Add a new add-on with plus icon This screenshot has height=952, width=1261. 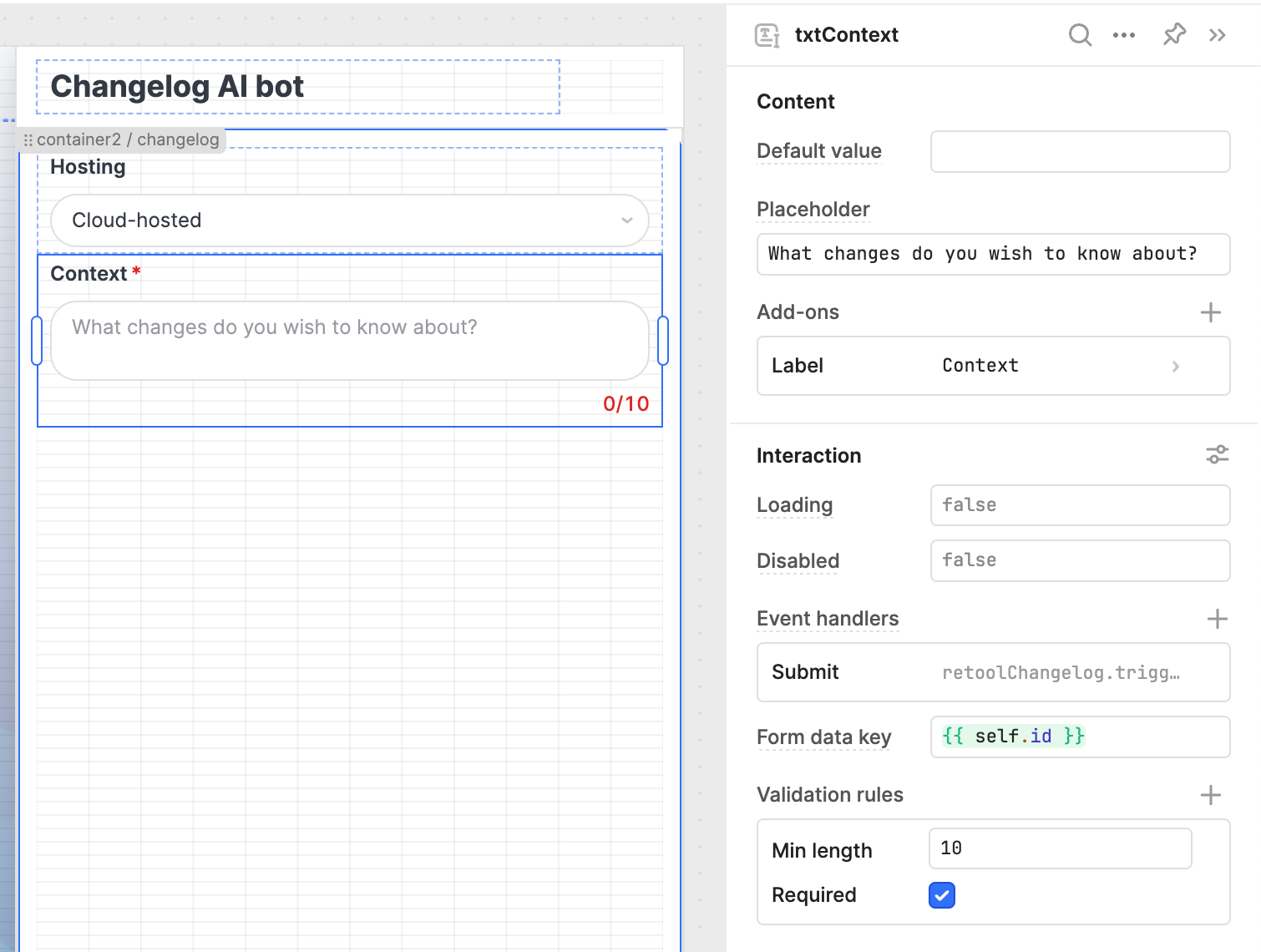click(1210, 312)
